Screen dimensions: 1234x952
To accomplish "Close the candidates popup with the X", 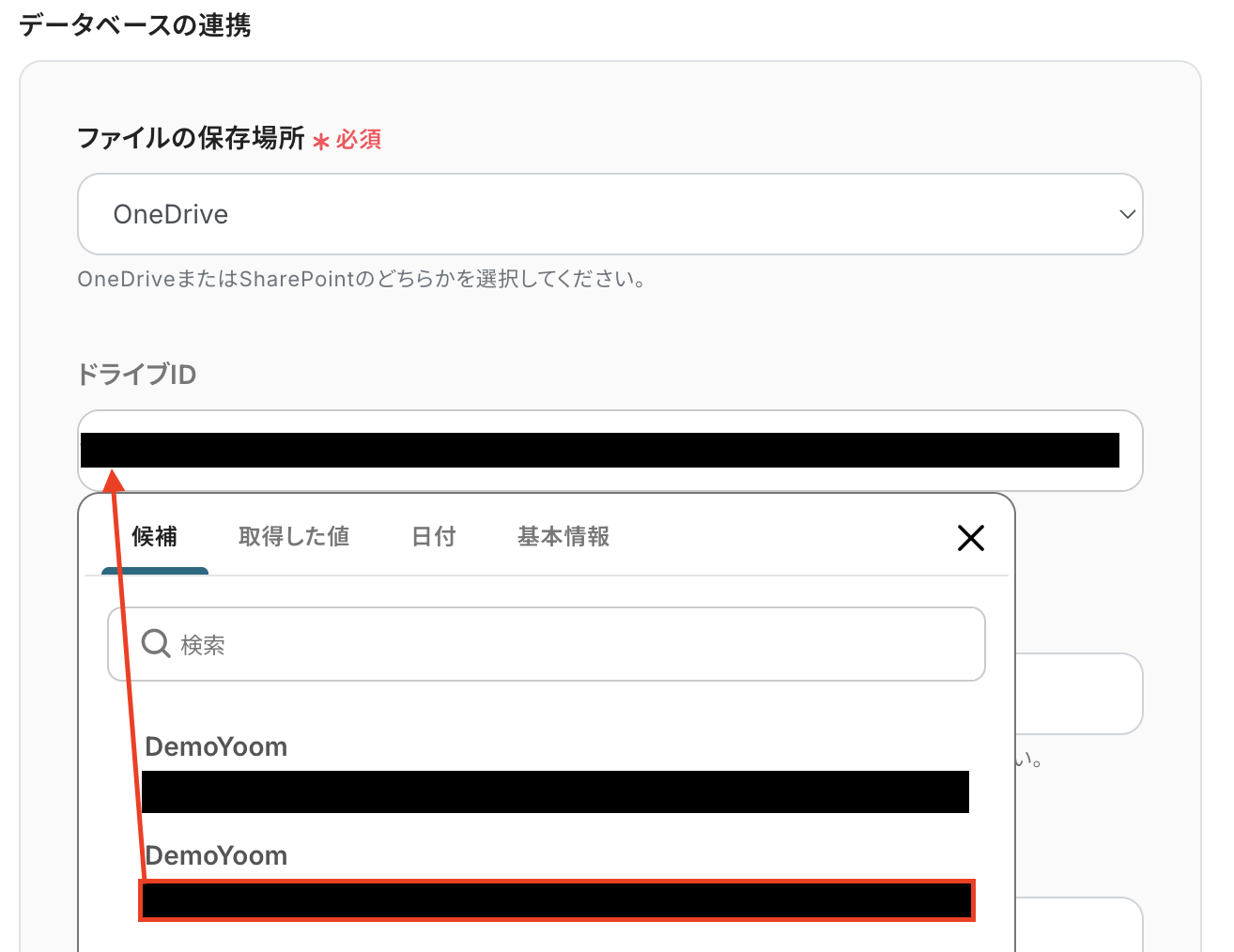I will 970,538.
